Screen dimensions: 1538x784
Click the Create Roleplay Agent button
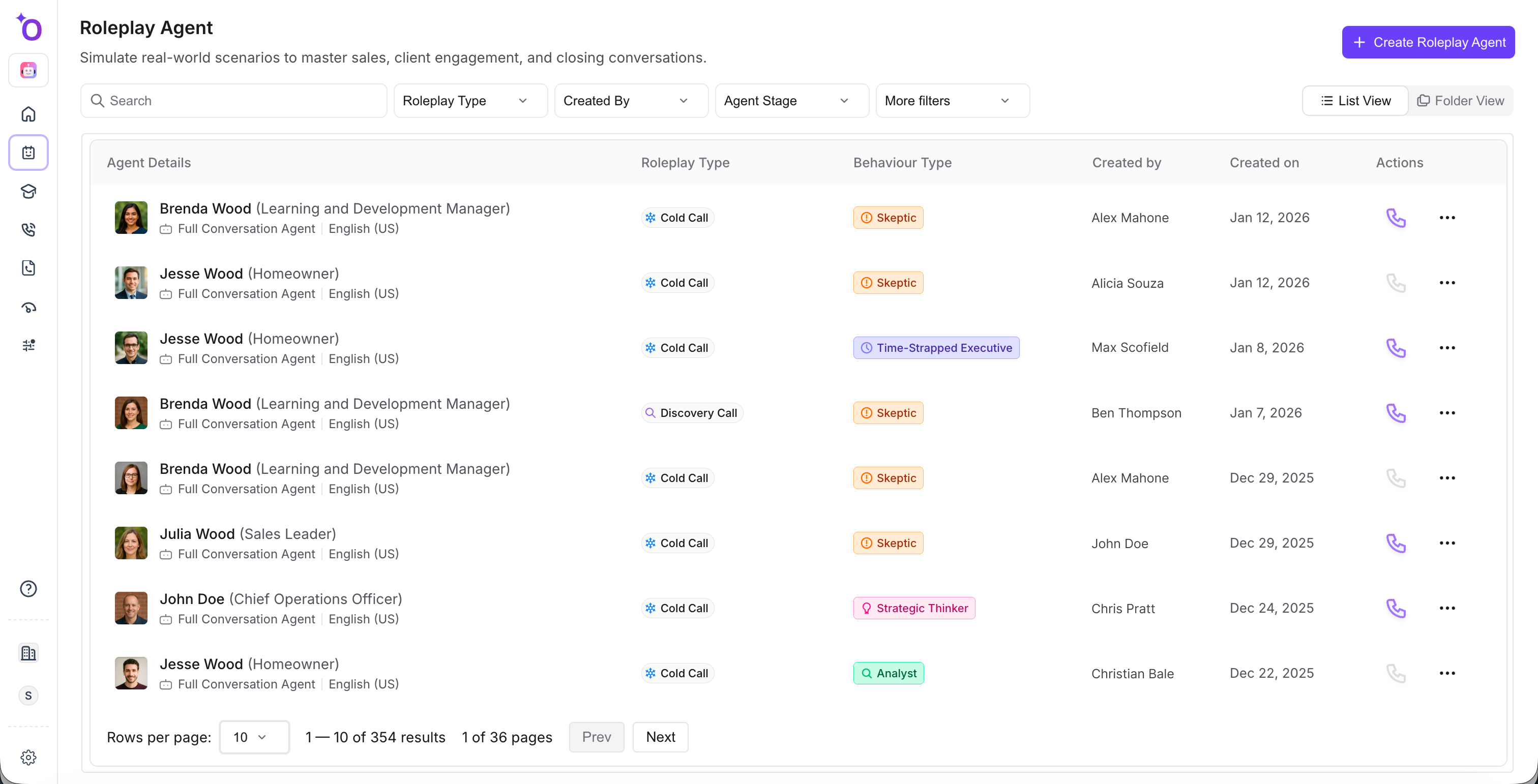1428,42
